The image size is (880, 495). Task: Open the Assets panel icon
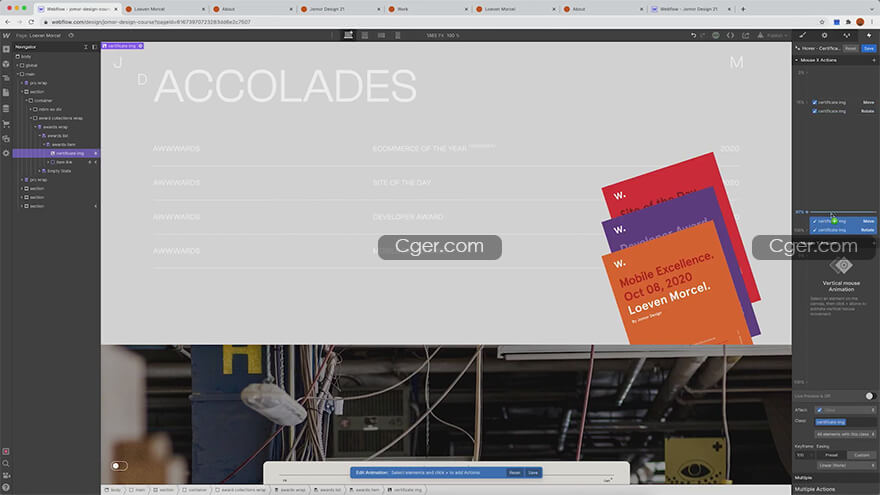6,138
